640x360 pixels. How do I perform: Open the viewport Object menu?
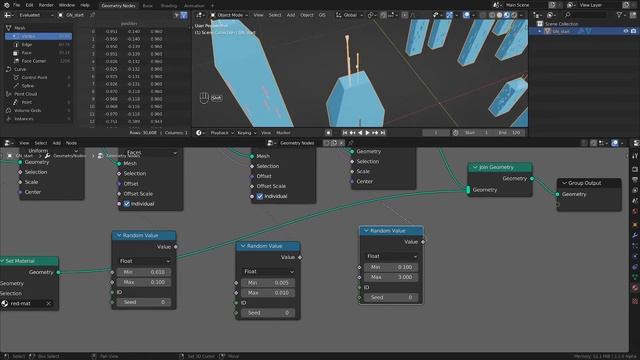(x=307, y=15)
